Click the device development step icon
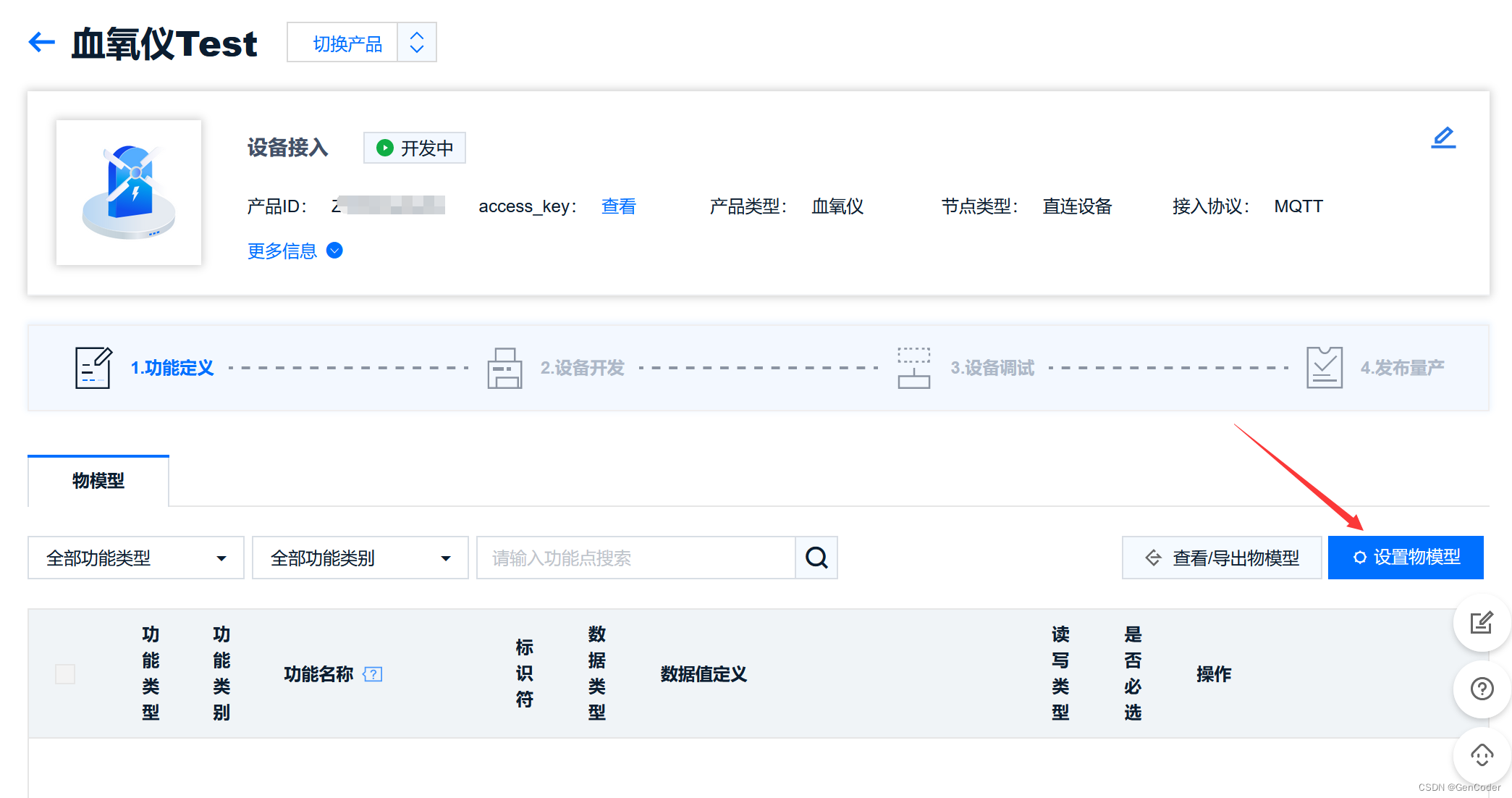The width and height of the screenshot is (1512, 798). click(504, 368)
